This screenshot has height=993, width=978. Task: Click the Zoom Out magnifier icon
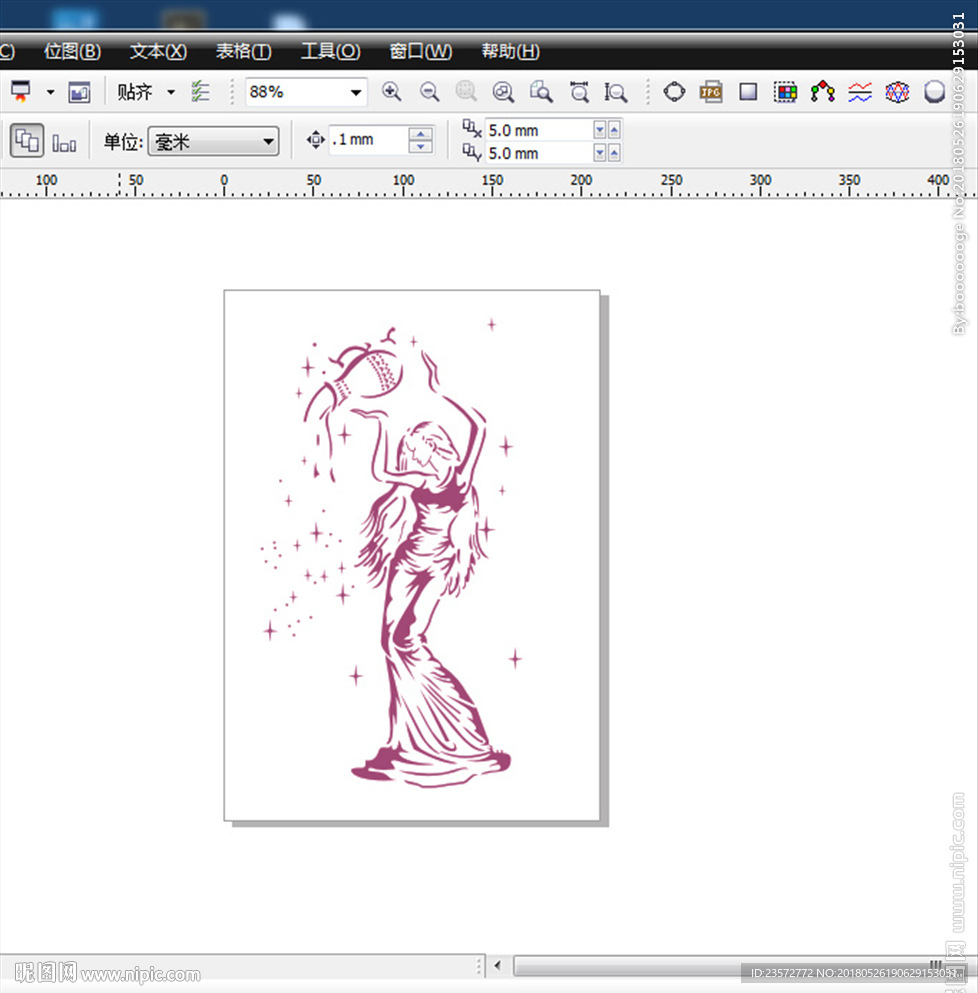[x=429, y=92]
